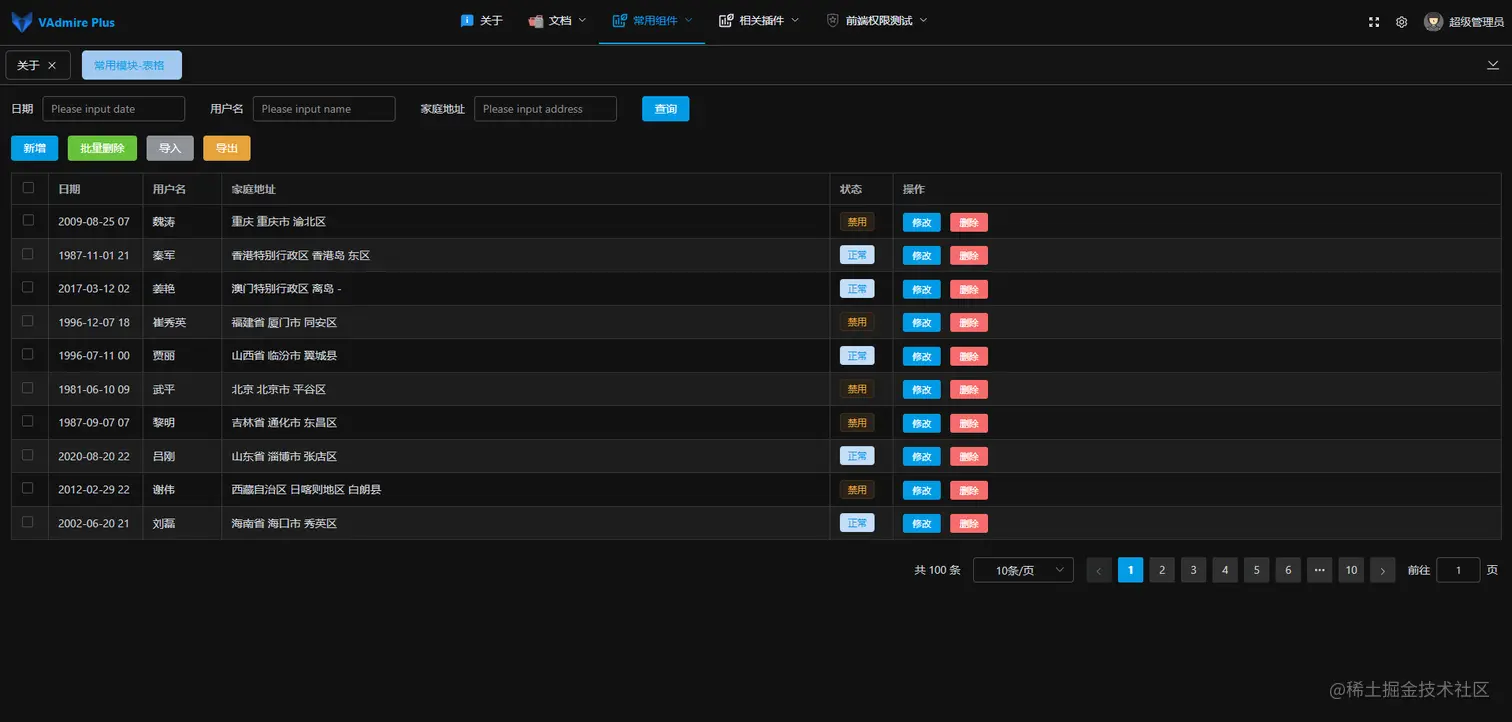Click the 正常 status tag for 秦军
This screenshot has width=1512, height=722.
click(x=857, y=255)
